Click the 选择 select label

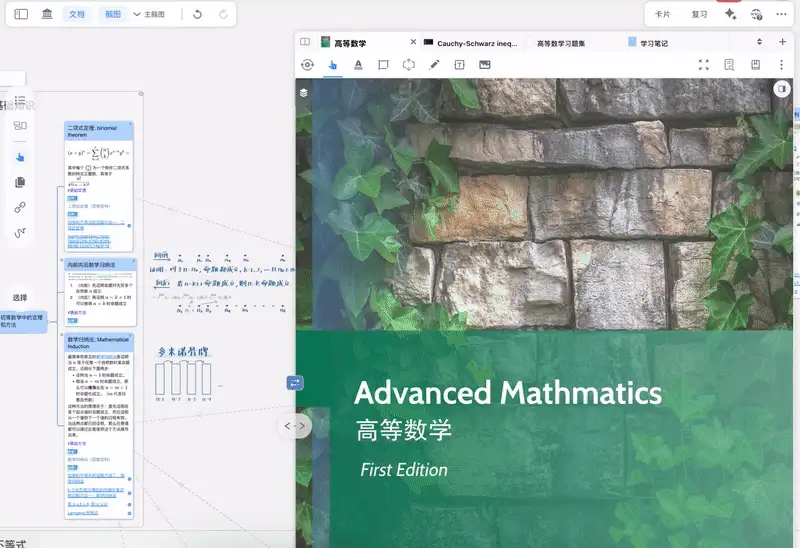[20, 297]
